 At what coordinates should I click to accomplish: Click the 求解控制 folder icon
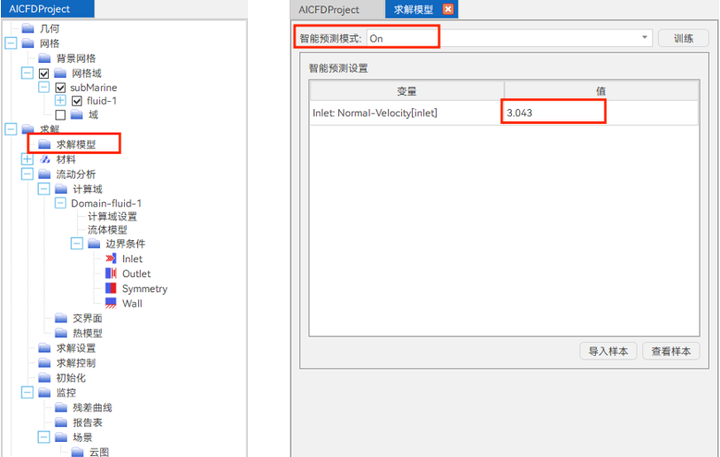click(x=45, y=363)
